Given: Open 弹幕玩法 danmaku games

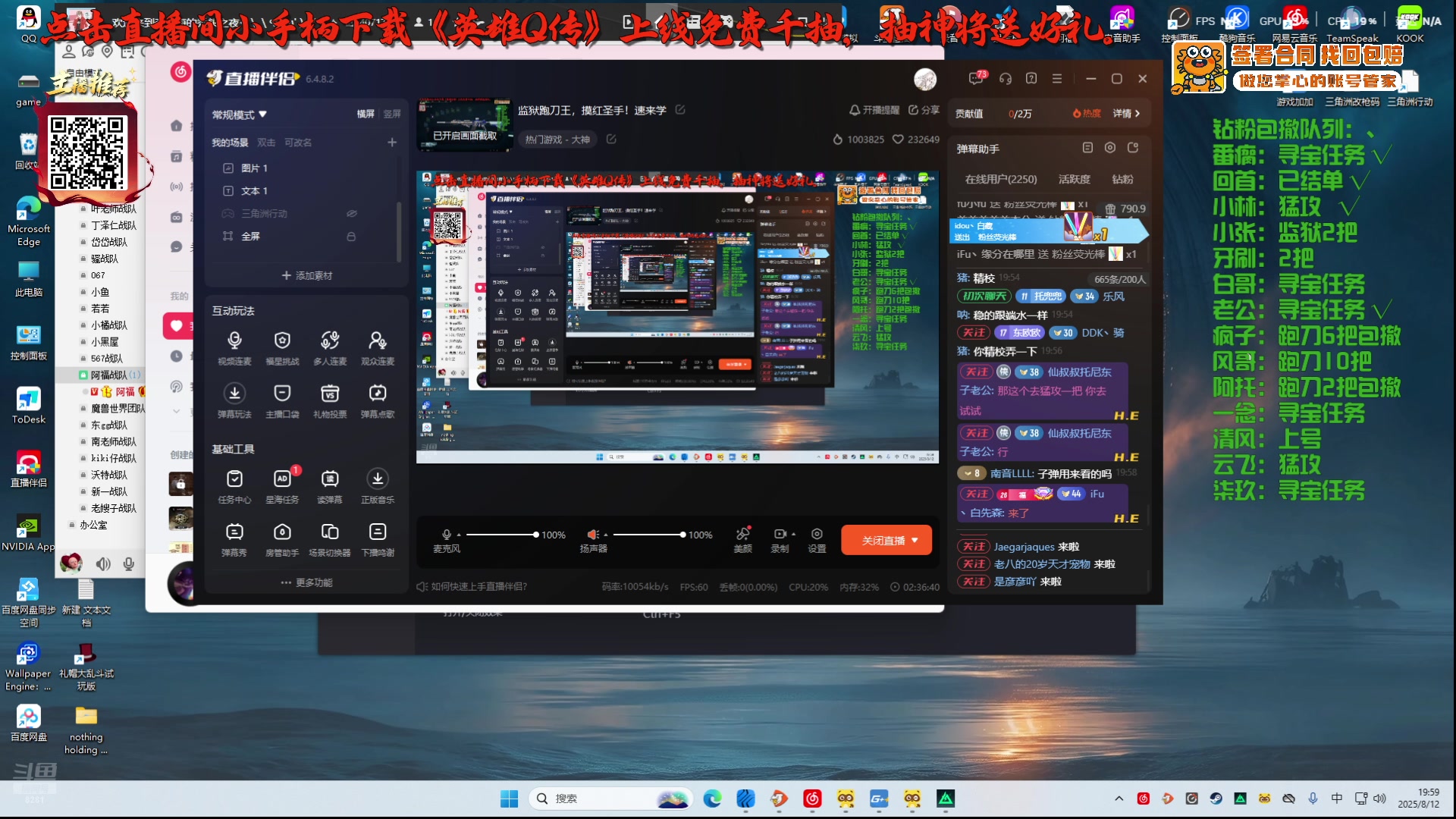Looking at the screenshot, I should [234, 400].
